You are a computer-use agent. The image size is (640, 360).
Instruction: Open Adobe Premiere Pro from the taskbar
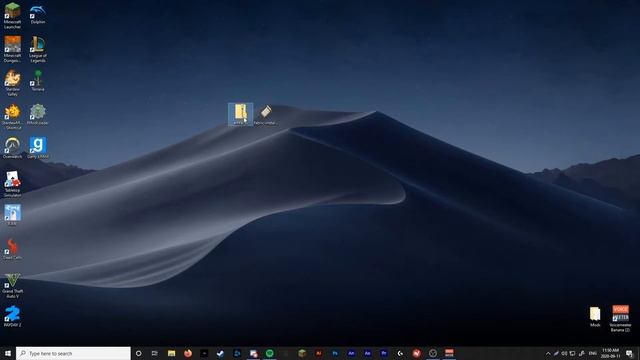(x=384, y=353)
